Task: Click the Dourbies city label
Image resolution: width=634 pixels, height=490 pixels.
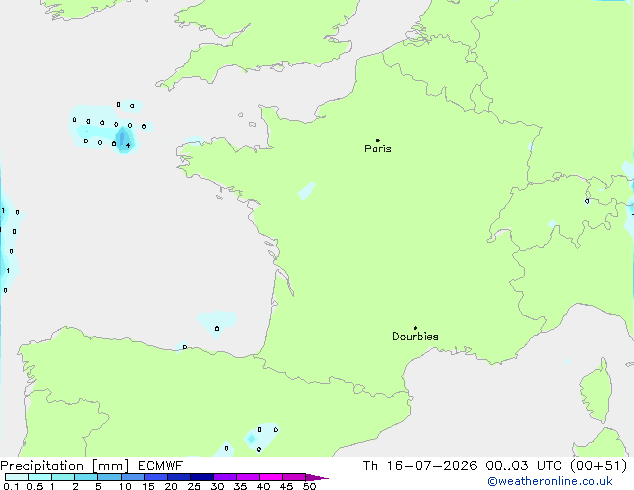Action: (415, 336)
